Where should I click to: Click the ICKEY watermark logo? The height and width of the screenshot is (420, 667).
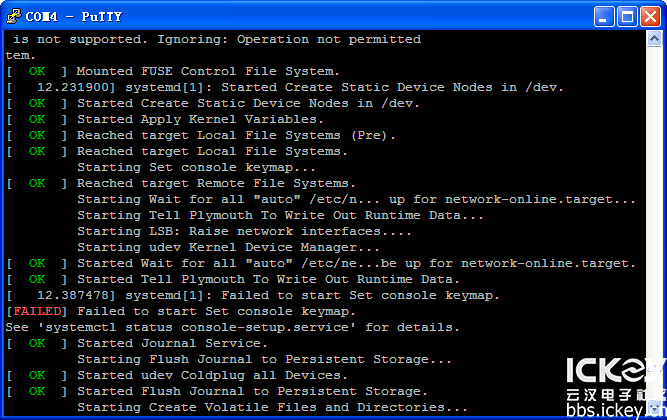pyautogui.click(x=615, y=370)
